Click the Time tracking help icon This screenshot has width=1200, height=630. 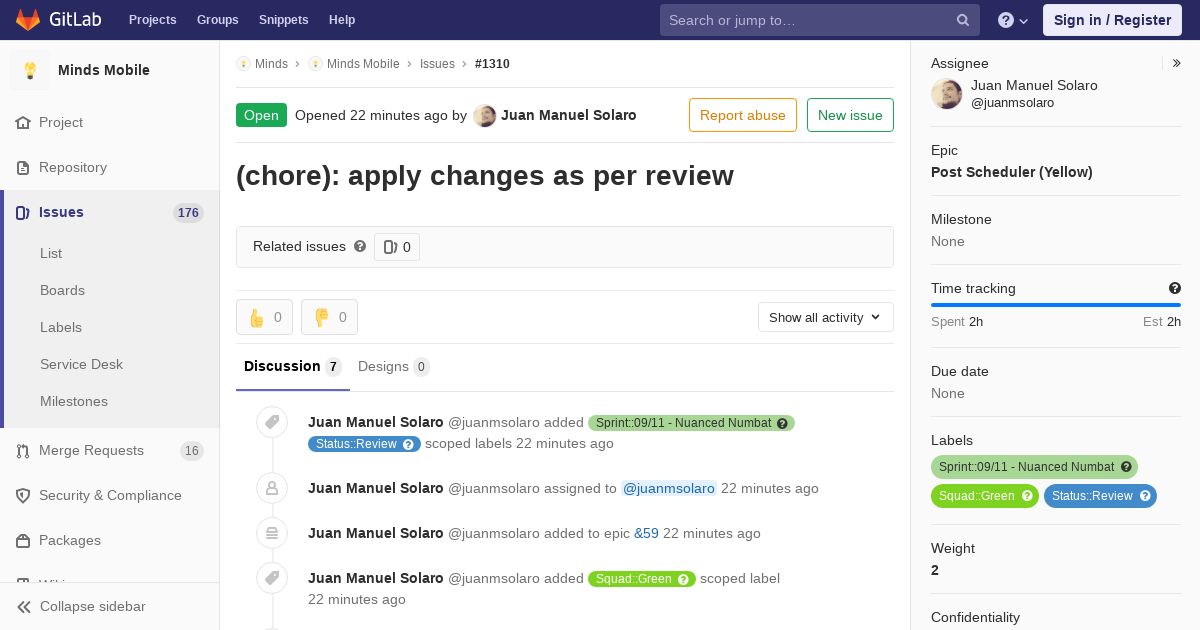point(1175,288)
